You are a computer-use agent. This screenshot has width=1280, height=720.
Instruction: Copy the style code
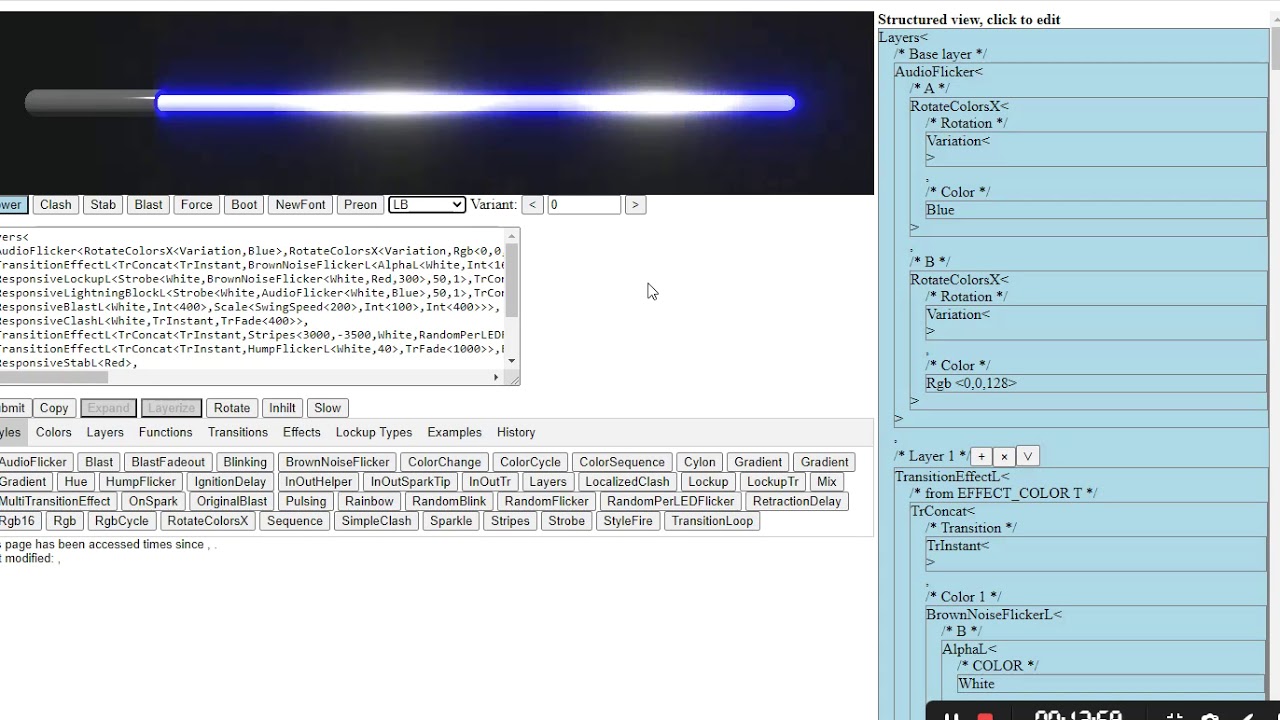click(54, 408)
